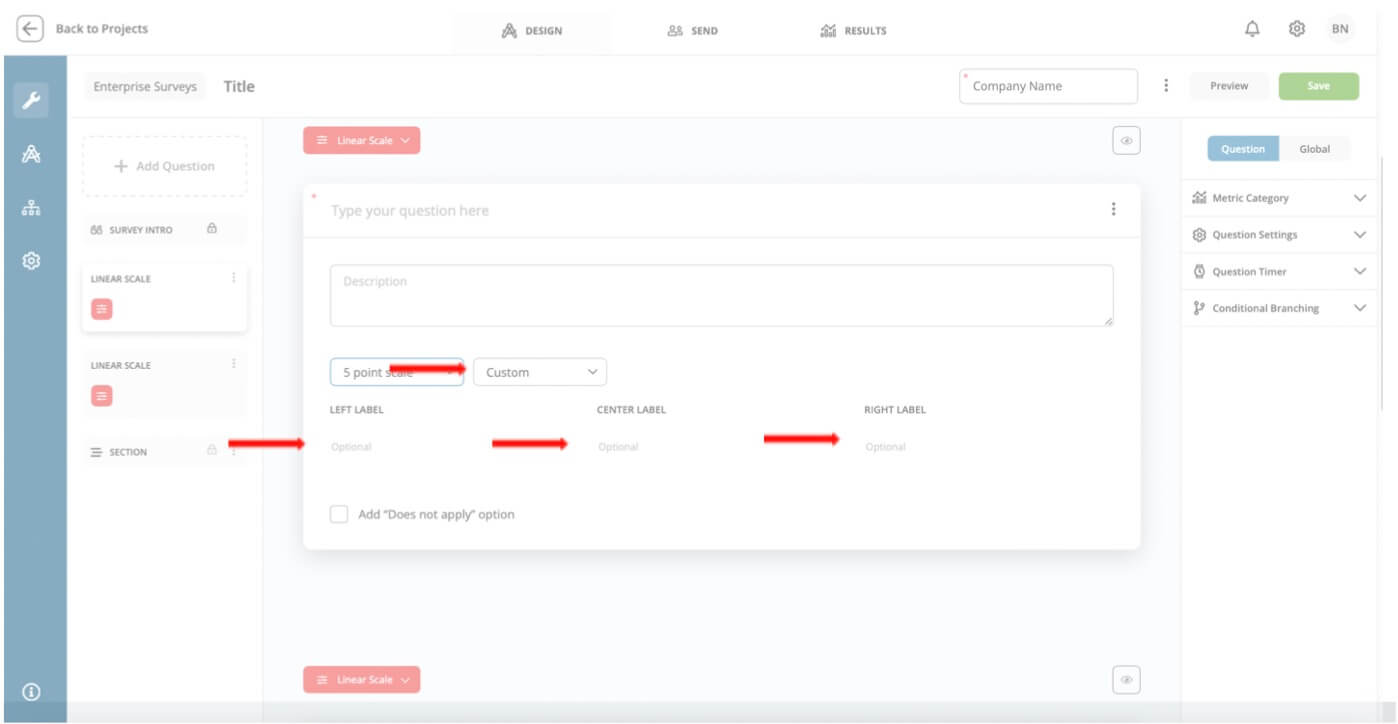Open the Custom labels dropdown
Image resolution: width=1398 pixels, height=724 pixels.
click(x=540, y=372)
